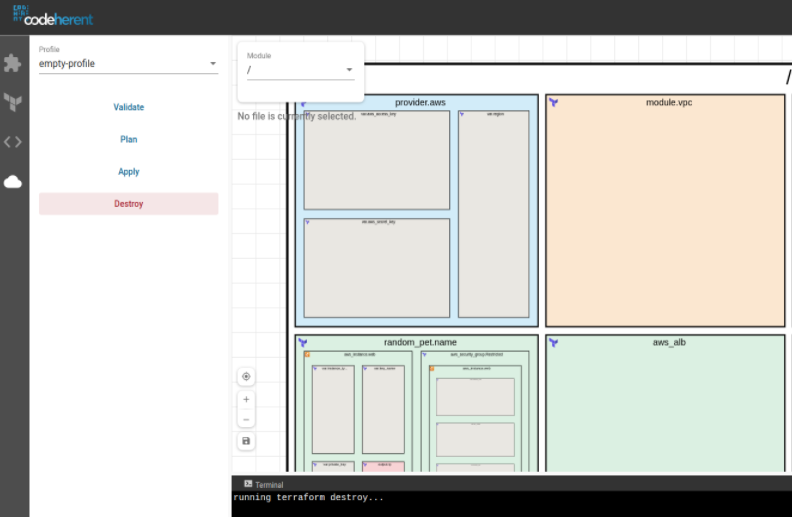Image resolution: width=792 pixels, height=517 pixels.
Task: Zoom in with the plus control
Action: click(x=246, y=399)
